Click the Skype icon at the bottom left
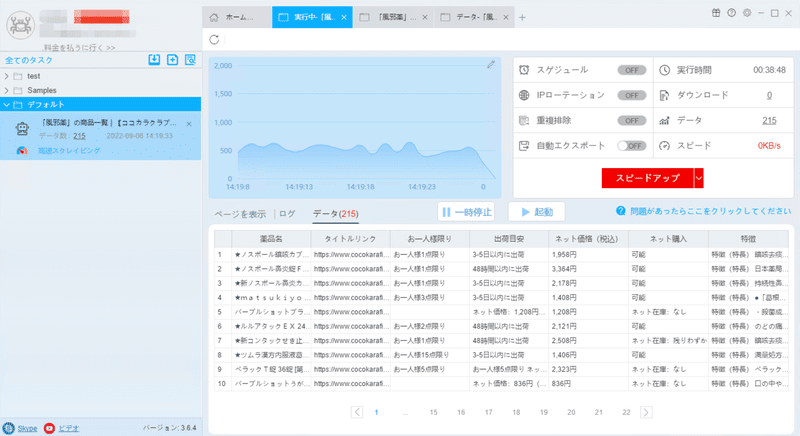 click(x=8, y=428)
